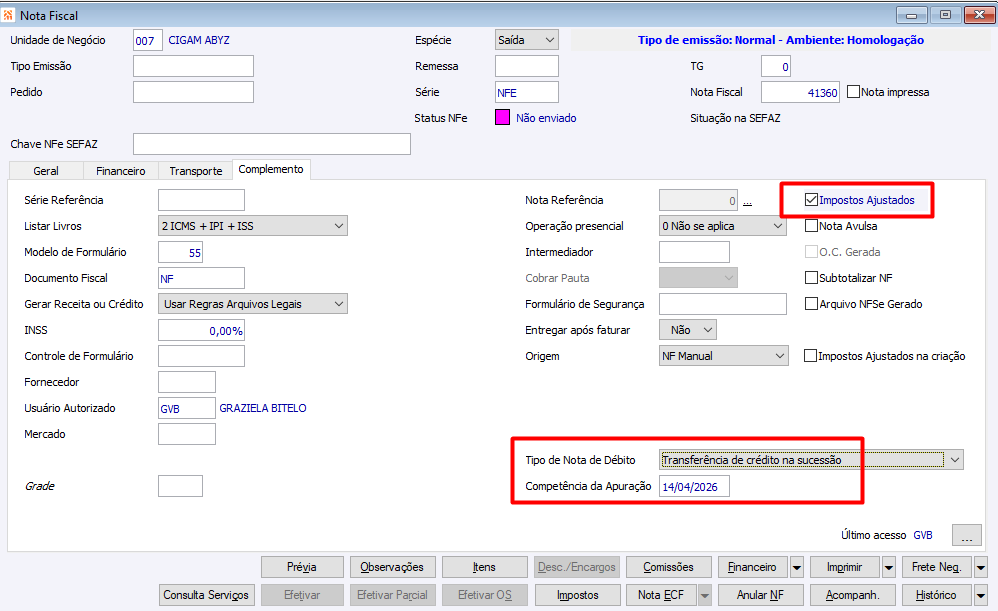This screenshot has width=998, height=611.
Task: Click the ellipsis button beside Último acesso
Action: click(x=967, y=535)
